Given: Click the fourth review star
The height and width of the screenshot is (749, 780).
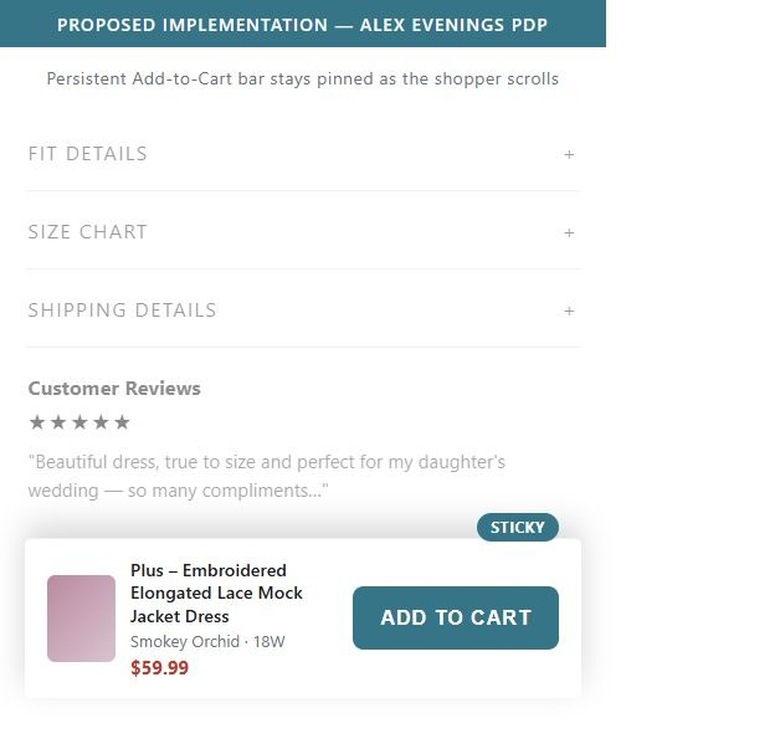Looking at the screenshot, I should tap(101, 422).
